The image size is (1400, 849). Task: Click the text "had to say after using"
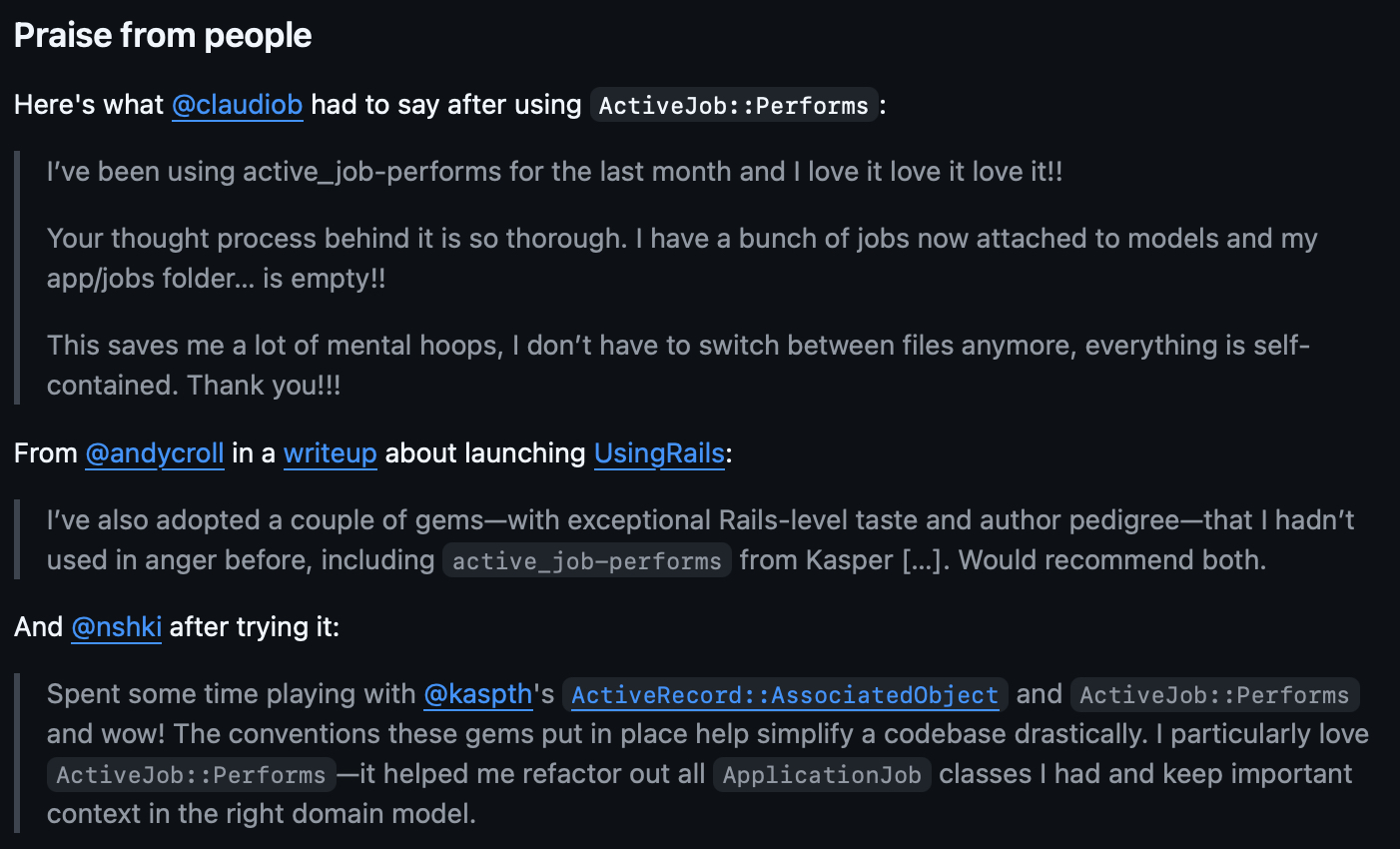[x=446, y=105]
